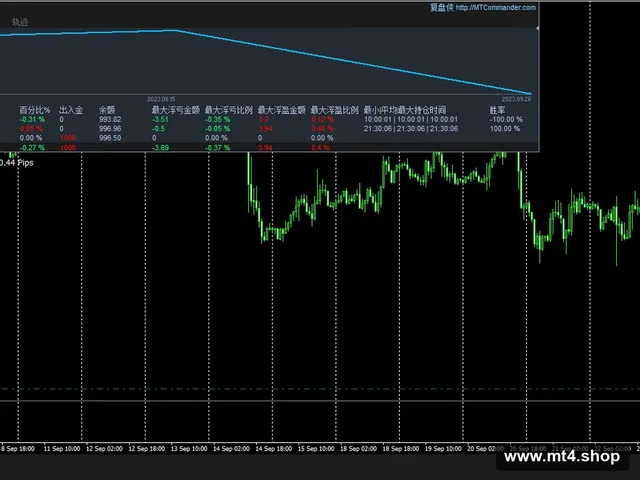640x480 pixels.
Task: Click the 13 Sep 10:00 time axis label
Action: pyautogui.click(x=189, y=449)
